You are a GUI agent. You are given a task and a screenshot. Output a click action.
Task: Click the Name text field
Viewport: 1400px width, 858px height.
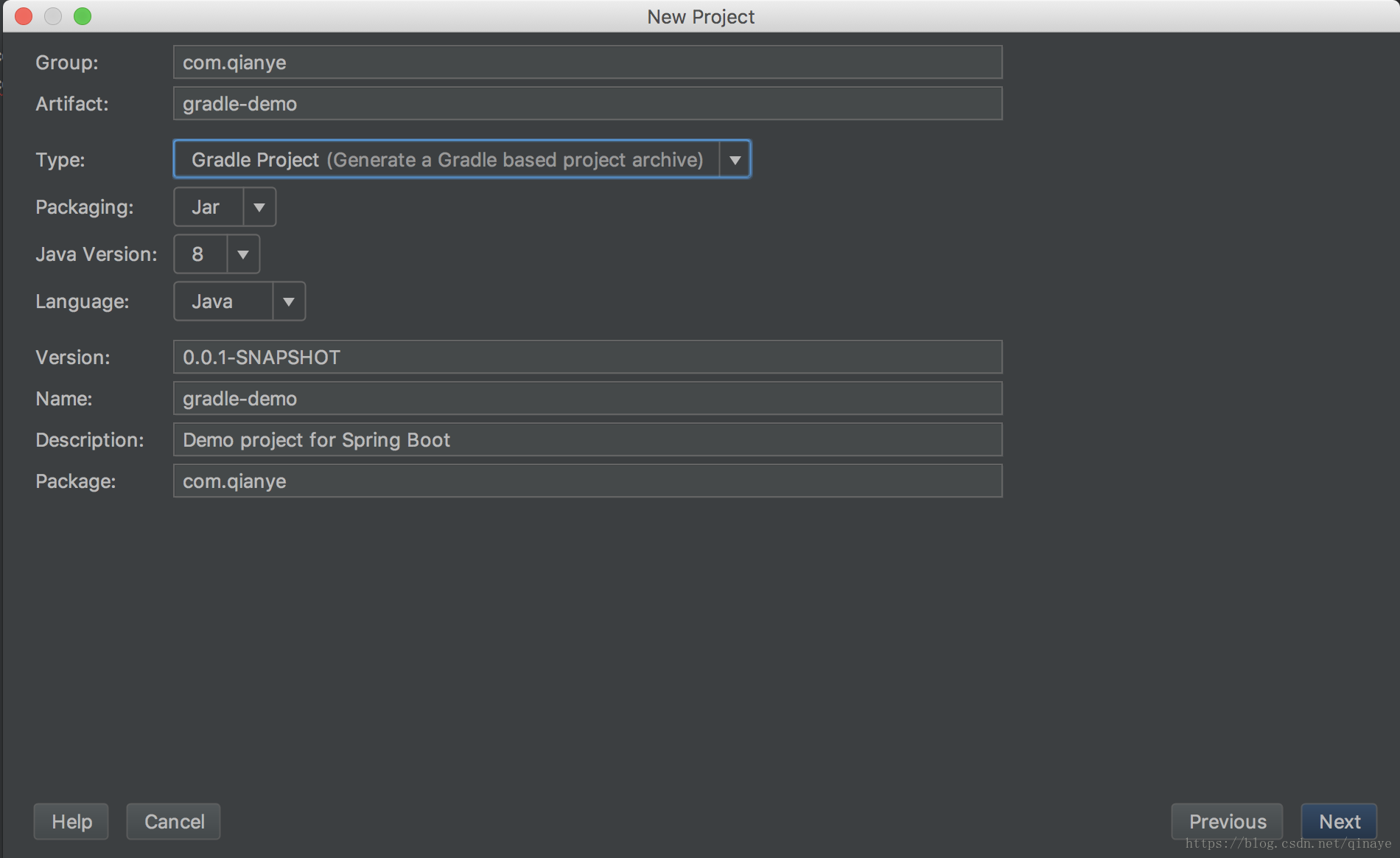tap(587, 399)
